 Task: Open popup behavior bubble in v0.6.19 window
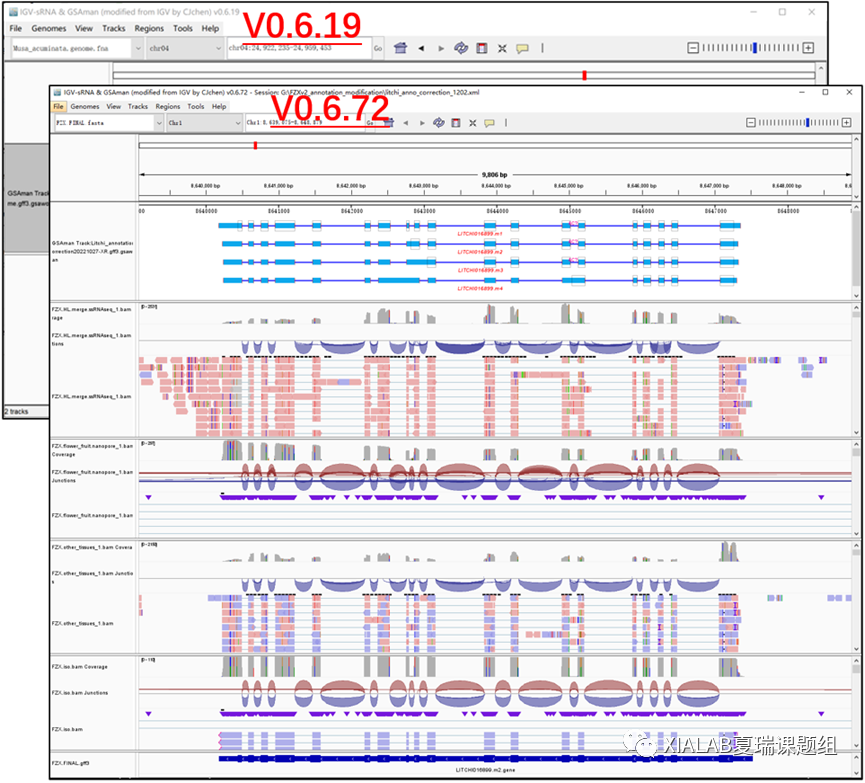coord(522,49)
